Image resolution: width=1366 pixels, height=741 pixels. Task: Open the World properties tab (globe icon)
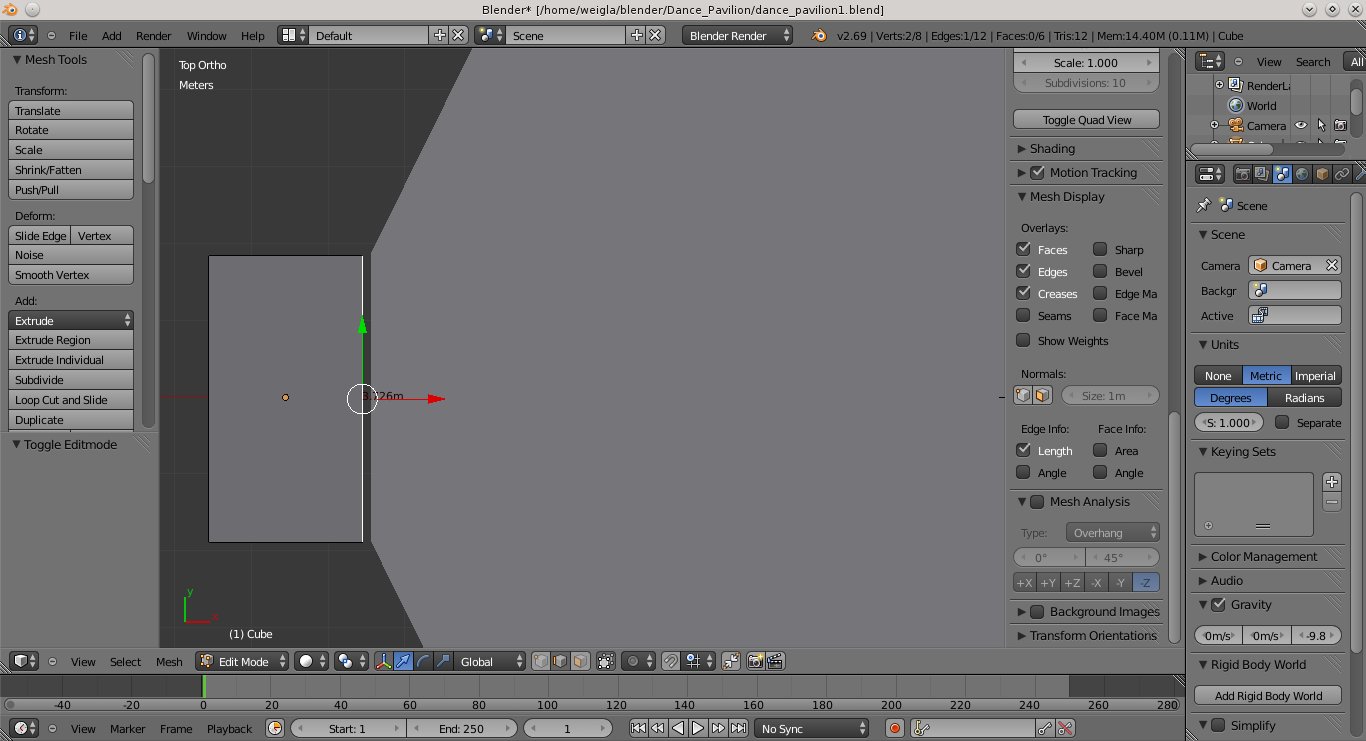click(1303, 173)
